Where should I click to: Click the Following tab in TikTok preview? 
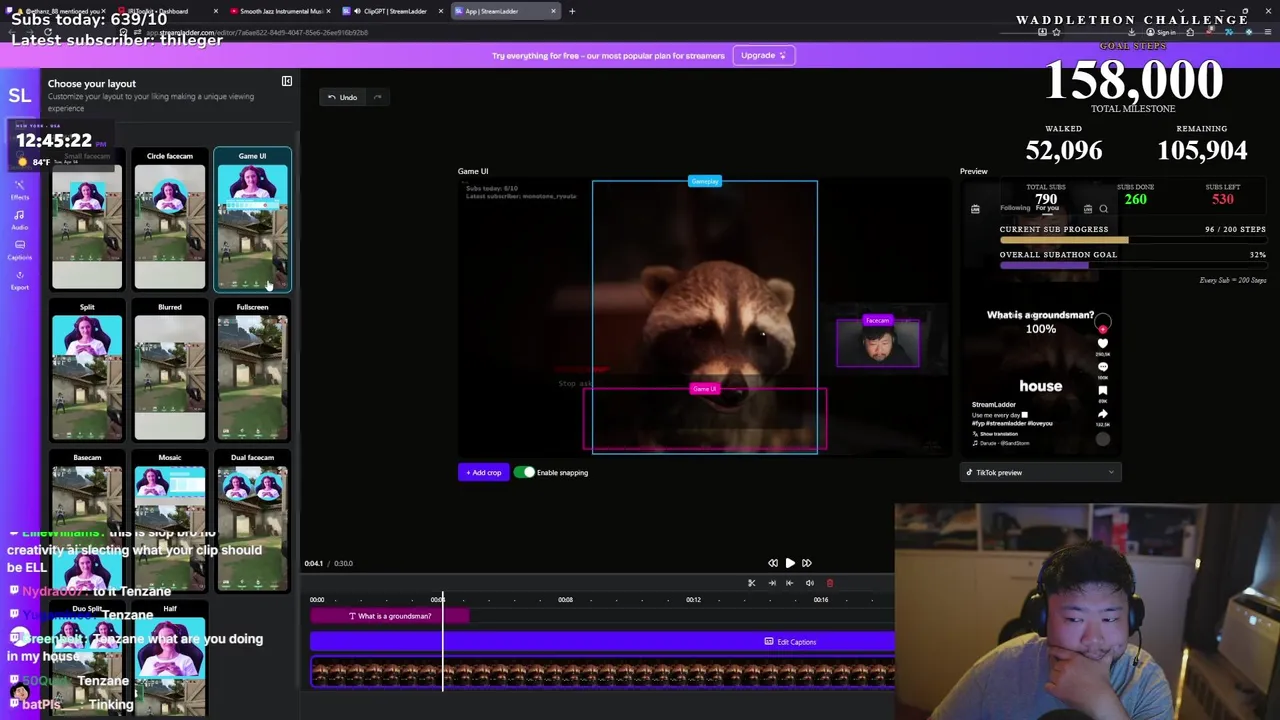[x=1013, y=208]
